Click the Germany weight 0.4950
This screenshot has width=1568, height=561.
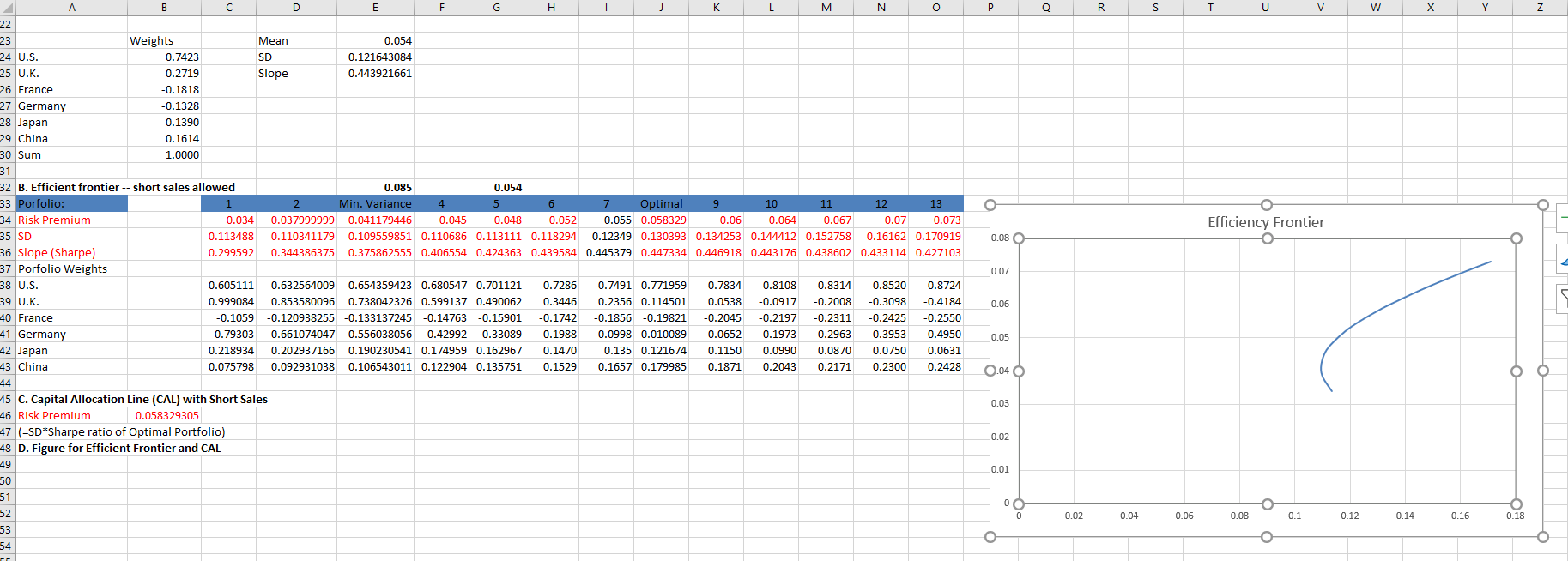(935, 334)
